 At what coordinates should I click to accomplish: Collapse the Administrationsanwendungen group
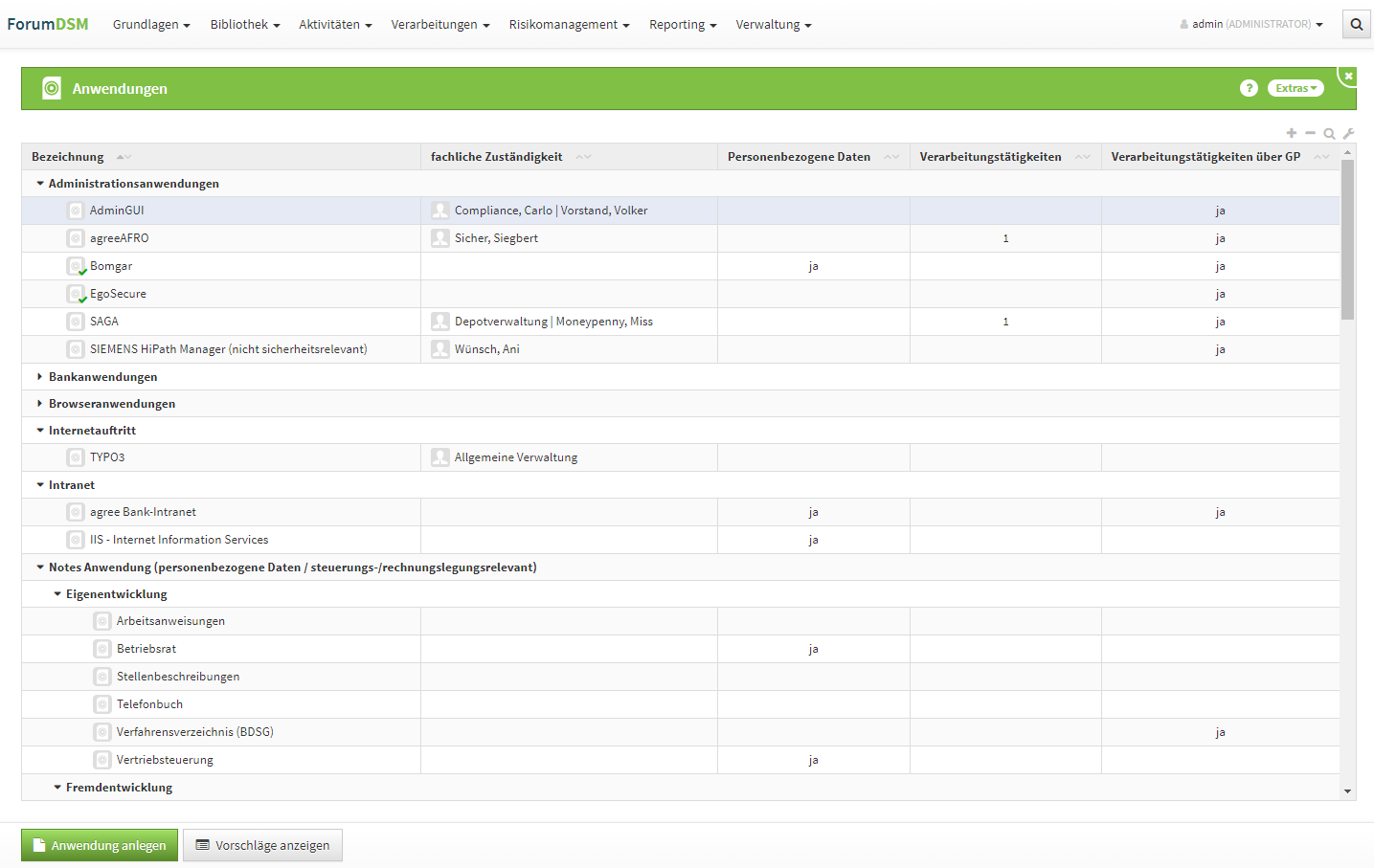tap(40, 184)
